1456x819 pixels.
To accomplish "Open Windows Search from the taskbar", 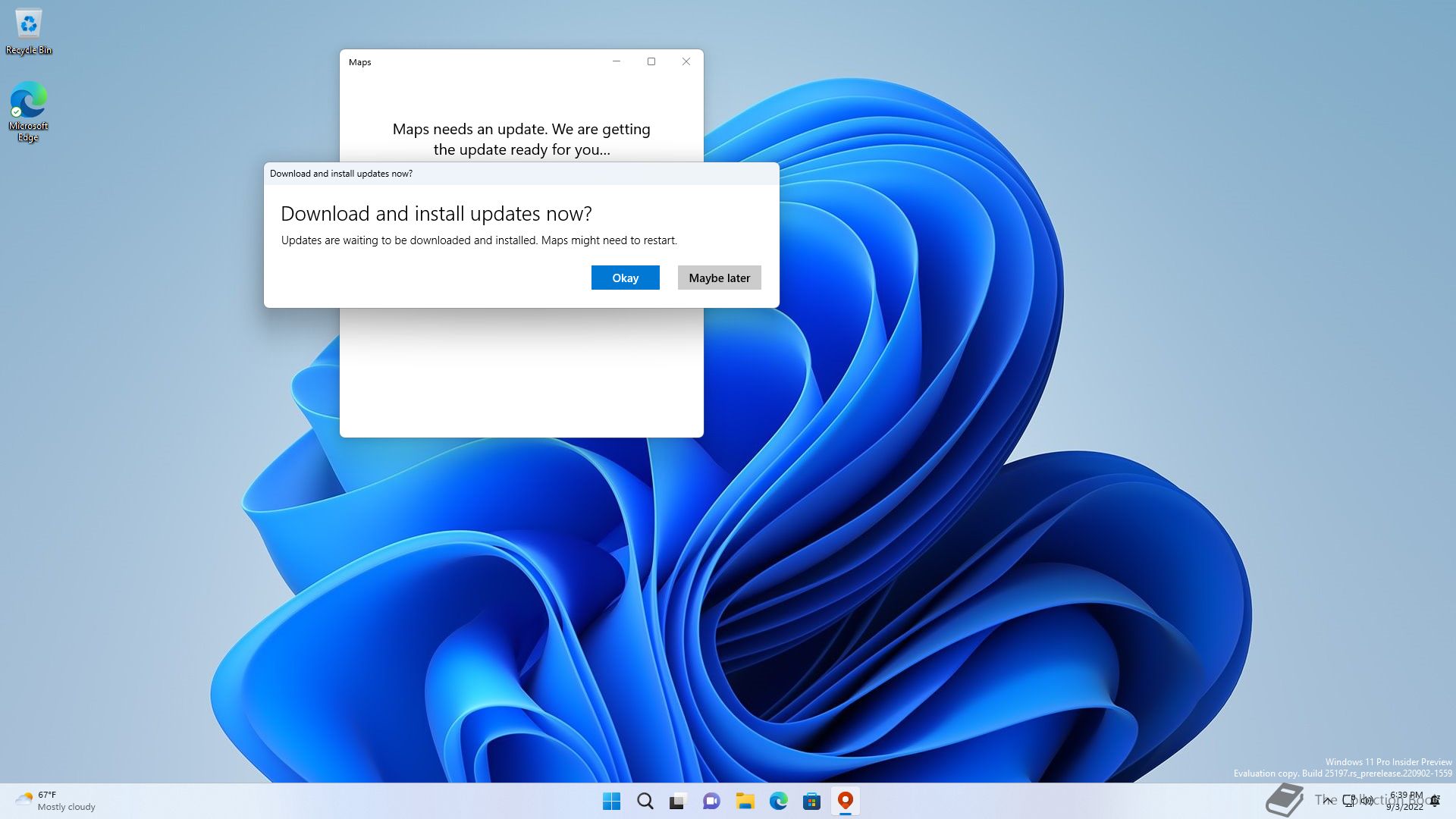I will tap(645, 801).
